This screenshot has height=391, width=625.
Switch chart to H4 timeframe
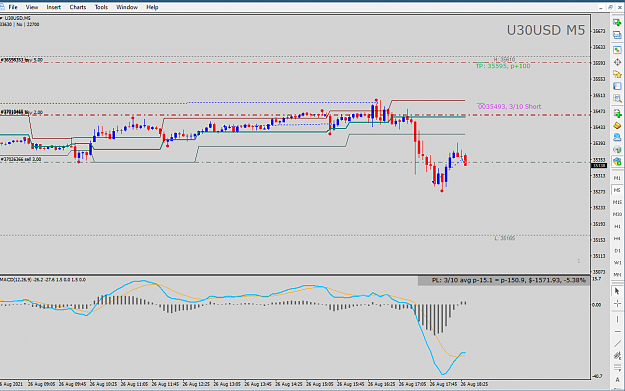tap(617, 238)
